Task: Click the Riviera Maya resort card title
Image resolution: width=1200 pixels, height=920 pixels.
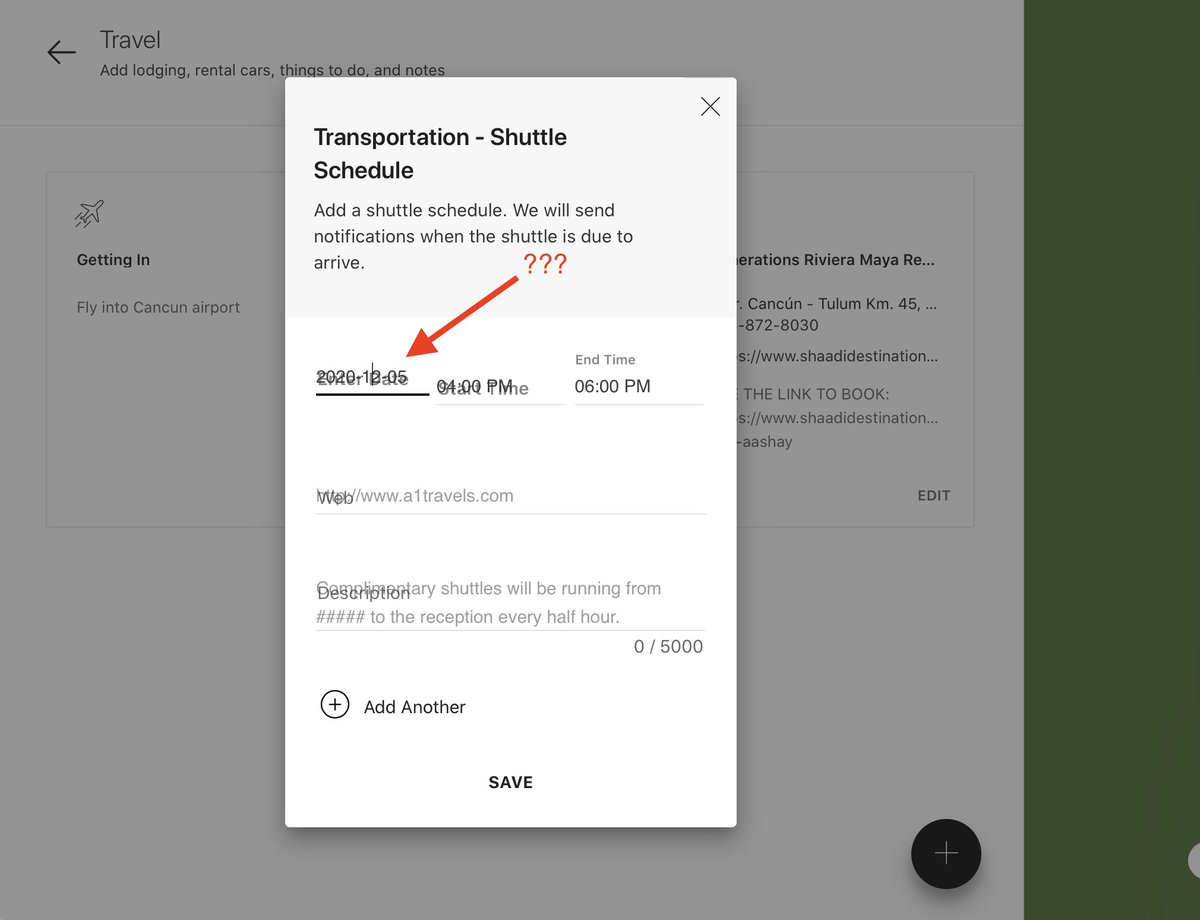Action: (x=835, y=260)
